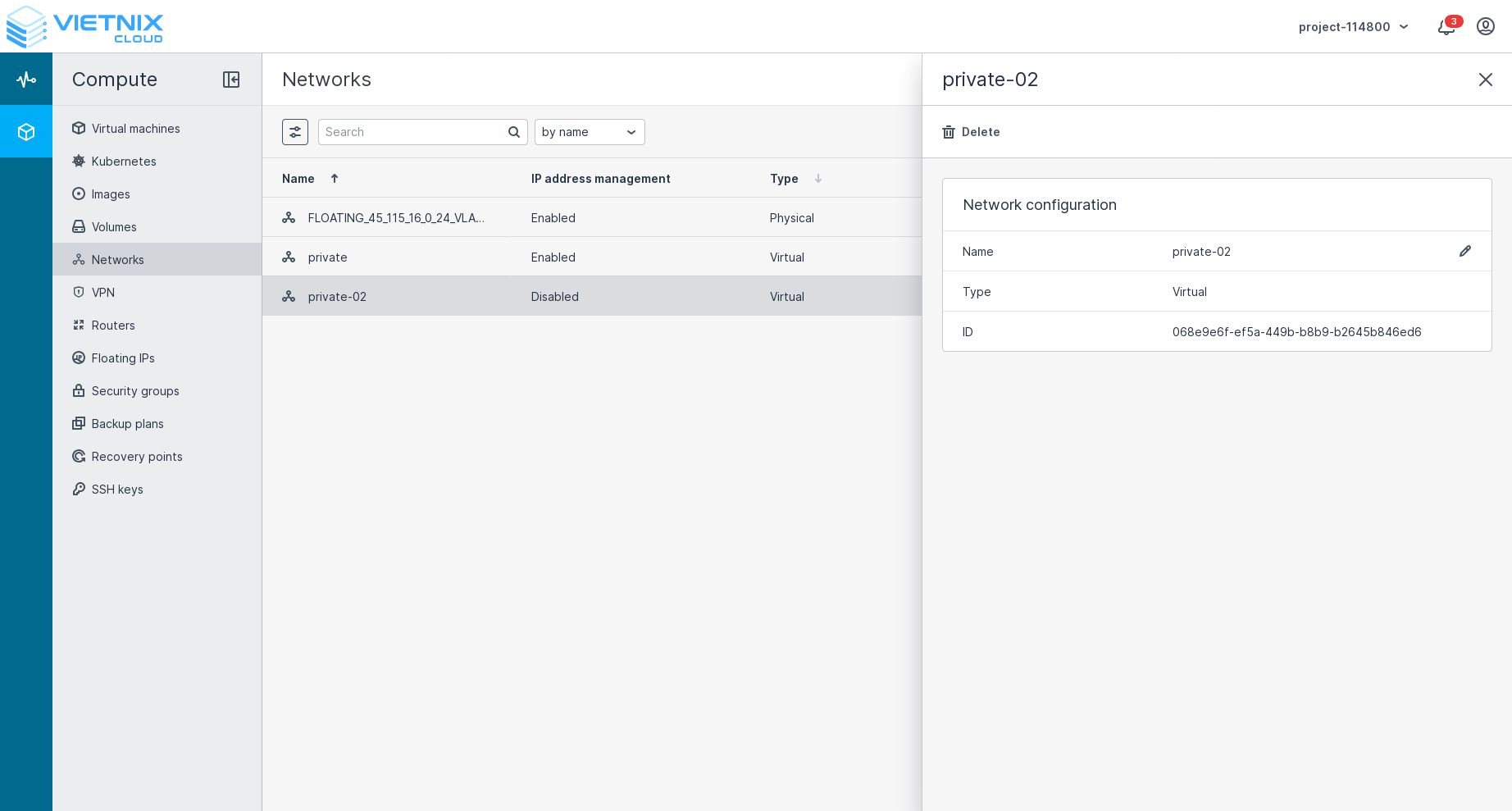Click the Compute cube icon in left rail

point(26,132)
